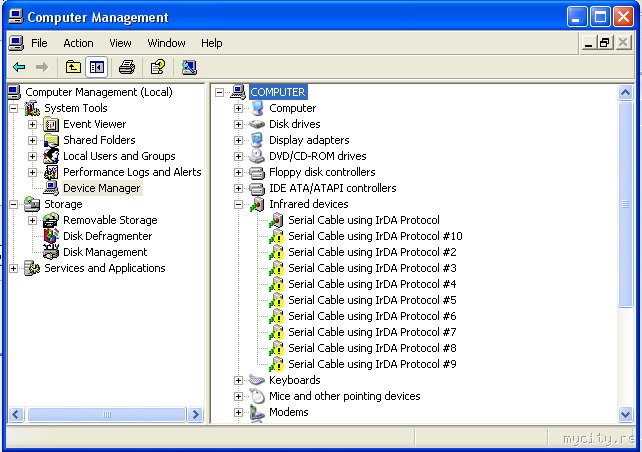This screenshot has height=452, width=642.
Task: Collapse the COMPUTER root node
Action: click(x=219, y=93)
